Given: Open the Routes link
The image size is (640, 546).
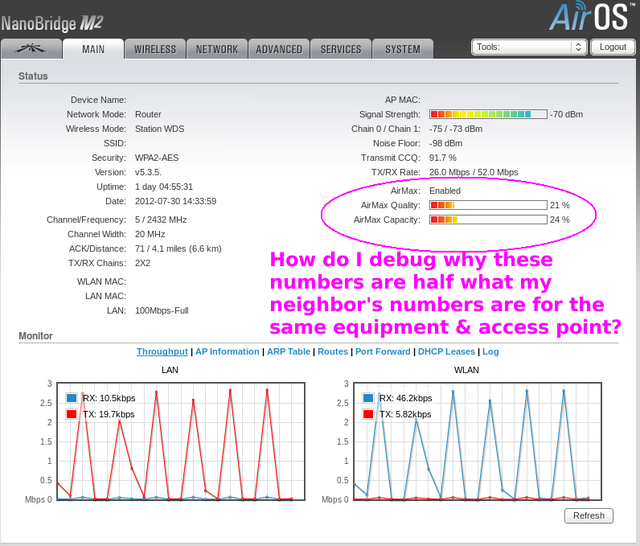Looking at the screenshot, I should [333, 351].
